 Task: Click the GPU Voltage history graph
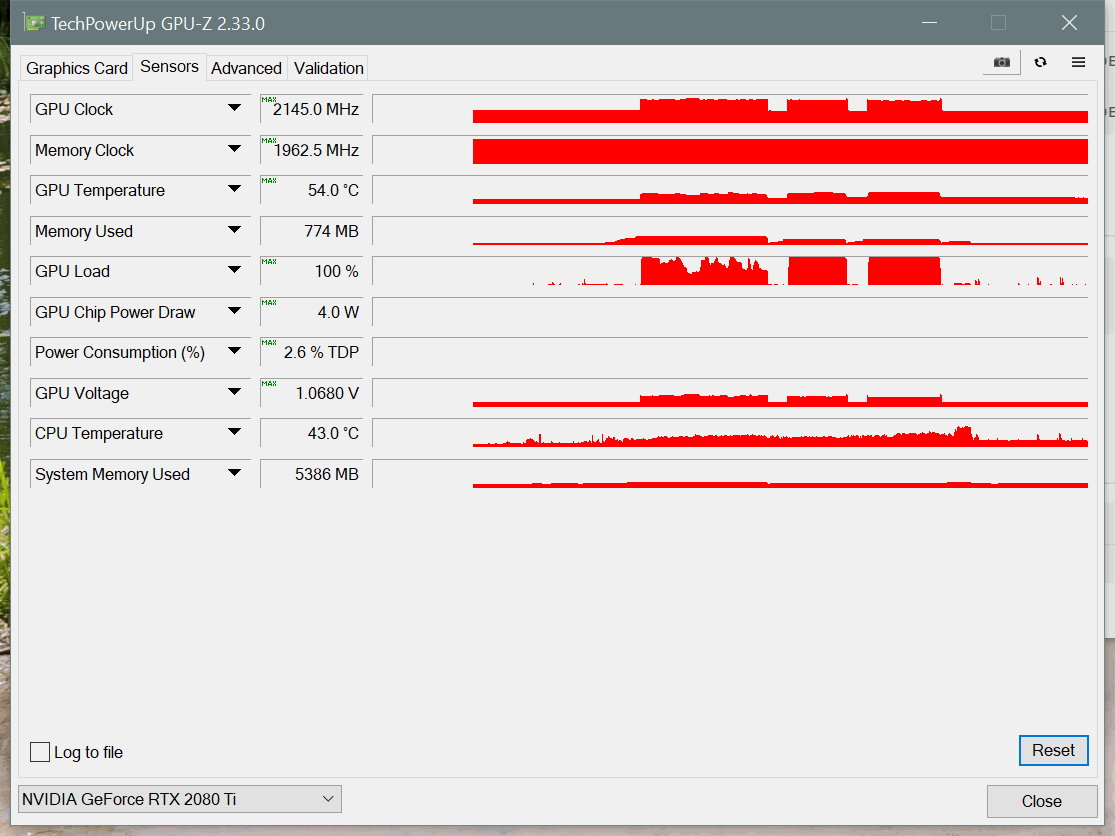click(730, 393)
